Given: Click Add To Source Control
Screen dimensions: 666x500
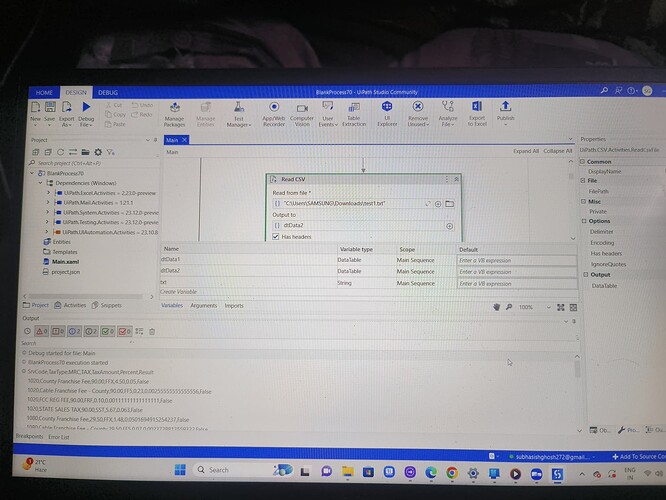Looking at the screenshot, I should click(638, 456).
